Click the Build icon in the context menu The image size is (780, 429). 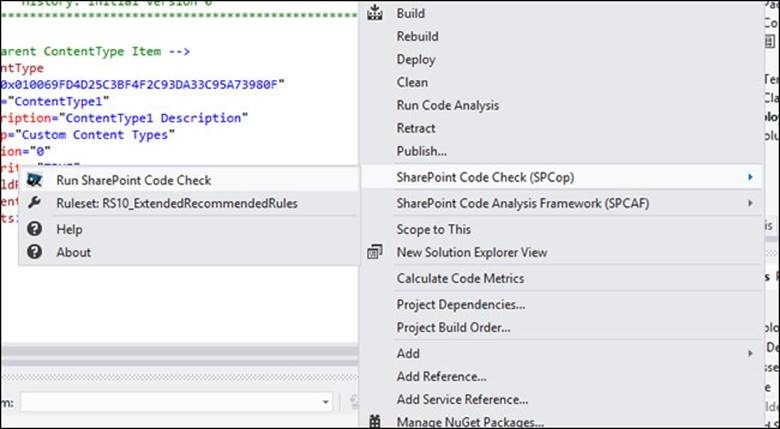click(376, 15)
